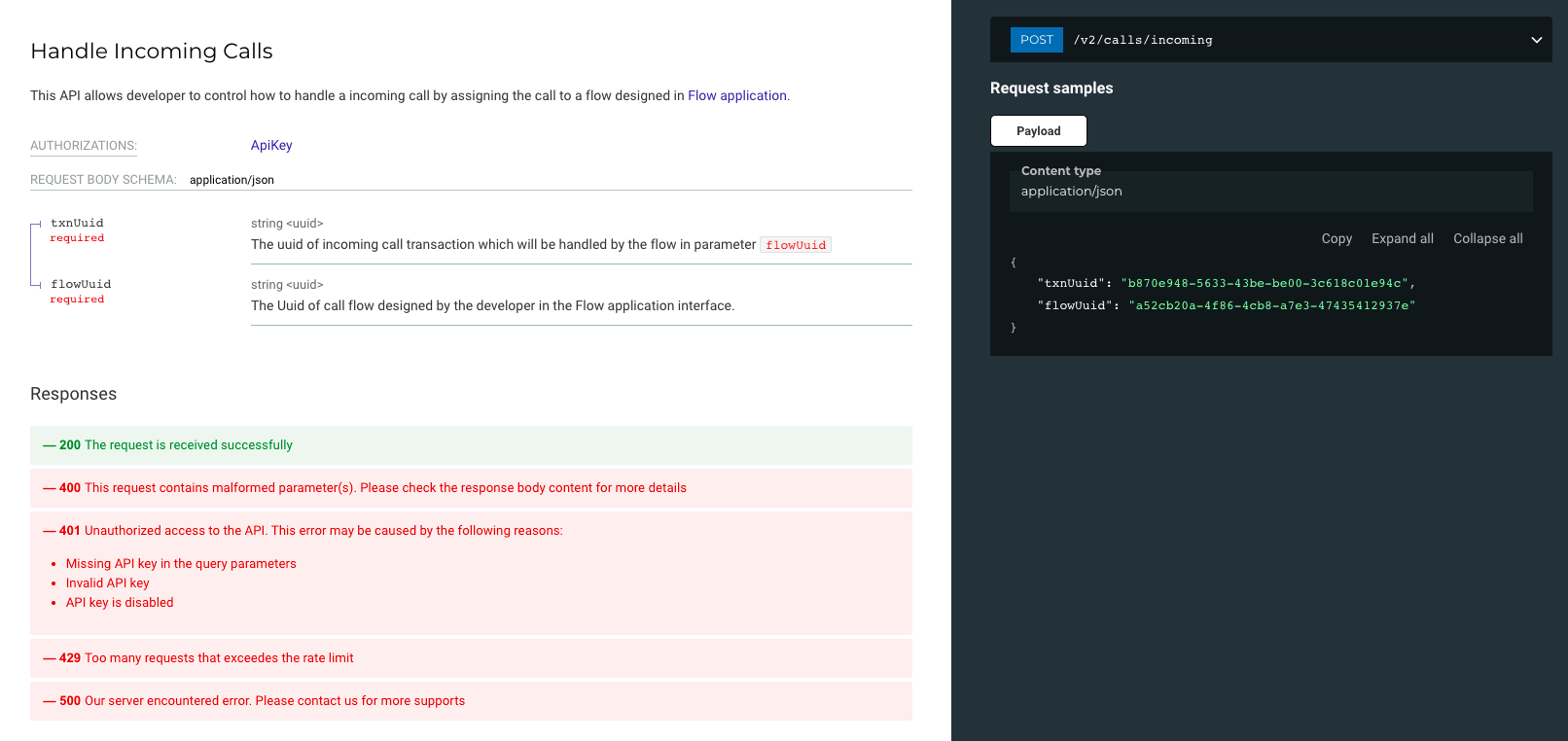Click Expand all in the sample panel

click(x=1402, y=238)
